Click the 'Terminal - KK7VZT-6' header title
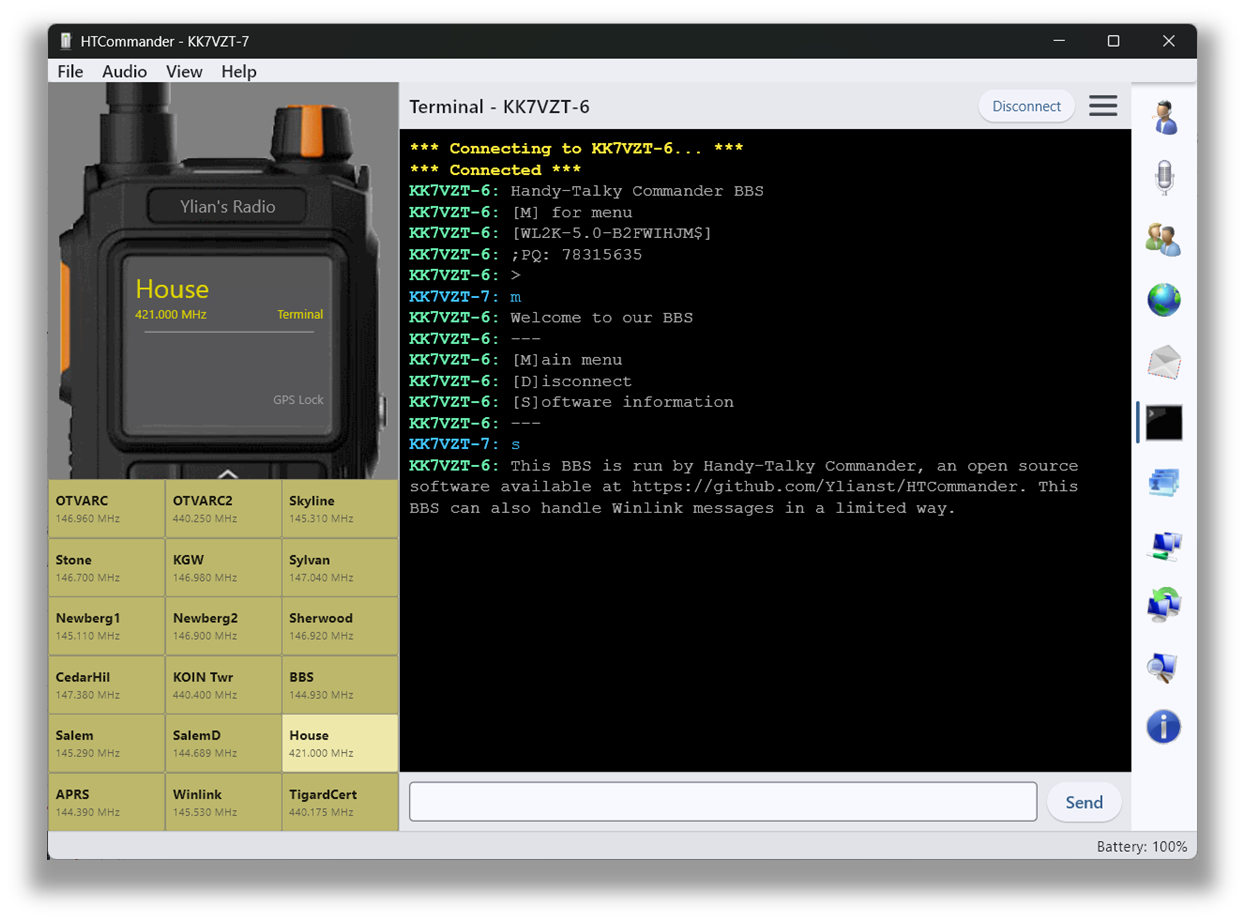Viewport: 1245px width, 921px height. point(499,107)
